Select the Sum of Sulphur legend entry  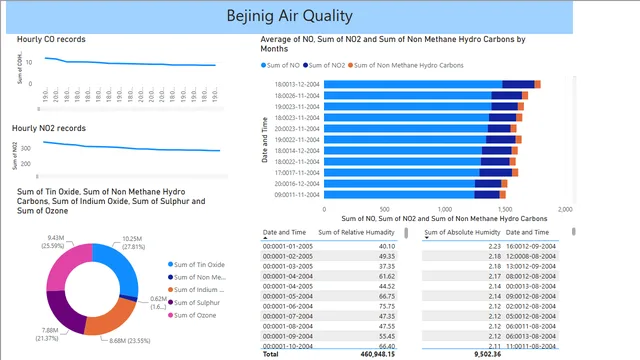(x=194, y=302)
